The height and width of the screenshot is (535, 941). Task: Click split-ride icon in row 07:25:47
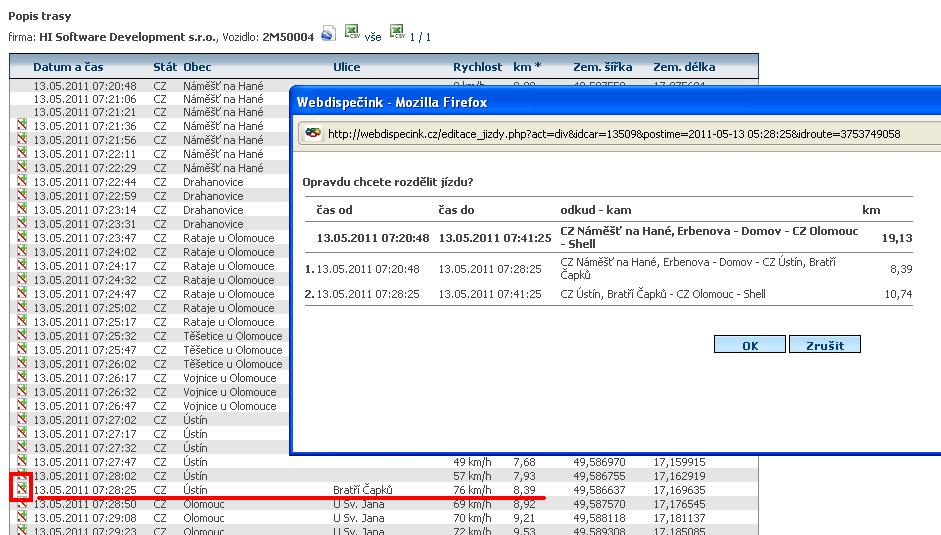tap(22, 349)
